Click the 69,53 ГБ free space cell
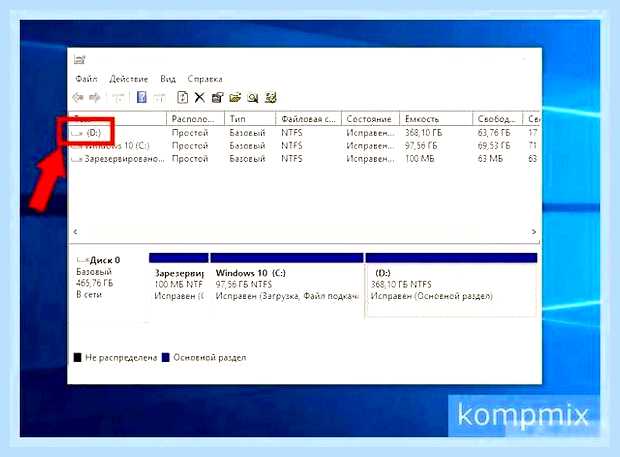This screenshot has width=620, height=457. (494, 146)
